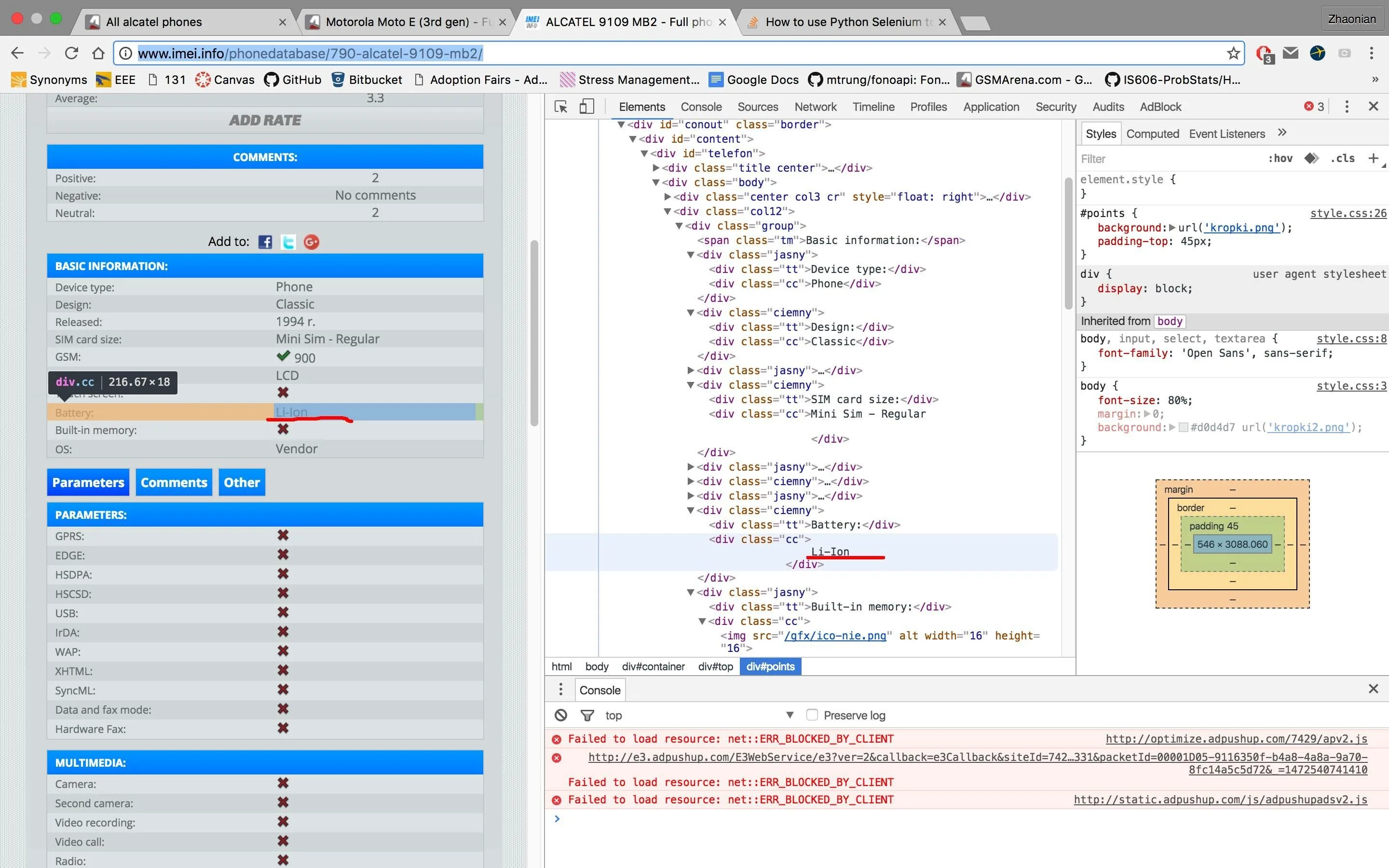Collapse div id="conout" node
The height and width of the screenshot is (868, 1389).
pos(621,124)
